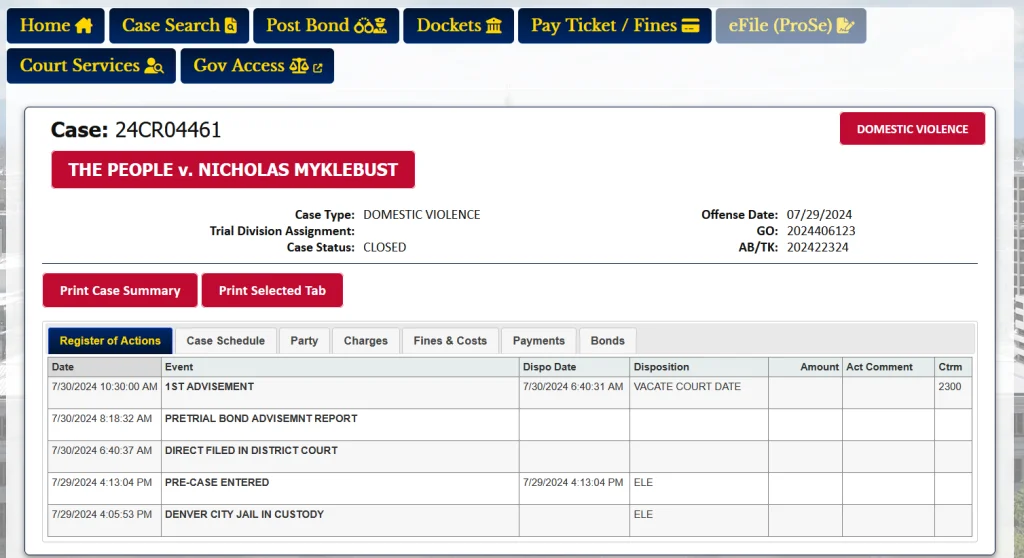Screen dimensions: 1024x558
Task: Switch to the Bonds tab
Action: 607,341
